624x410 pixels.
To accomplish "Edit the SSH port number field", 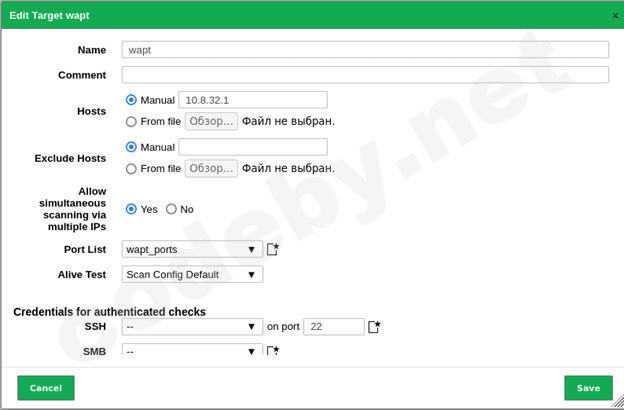I will coord(334,327).
